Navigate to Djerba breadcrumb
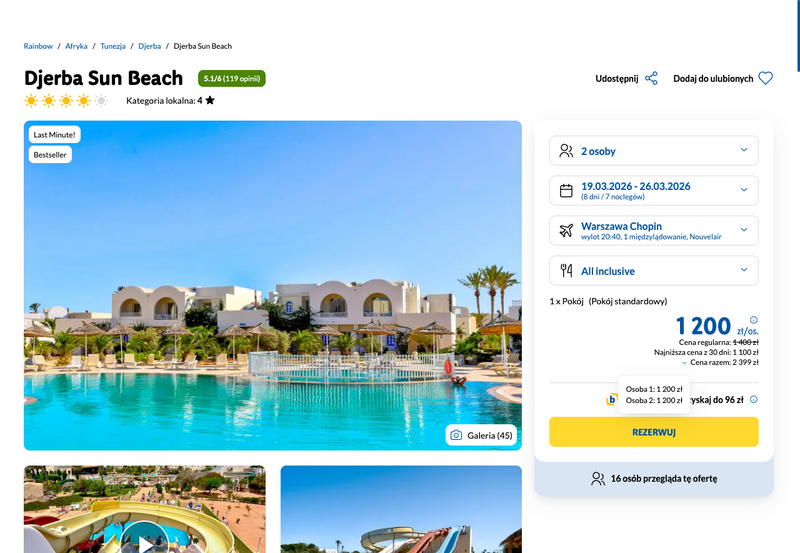800x553 pixels. pyautogui.click(x=149, y=46)
